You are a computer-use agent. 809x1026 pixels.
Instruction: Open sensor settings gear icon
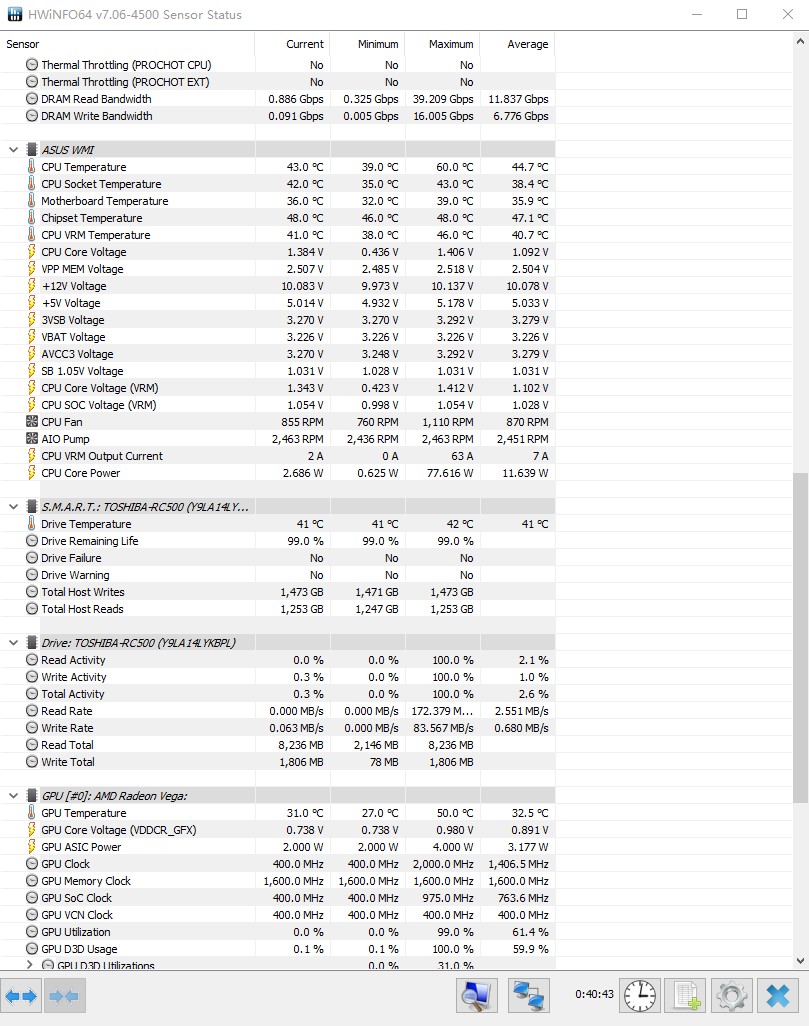pyautogui.click(x=732, y=996)
